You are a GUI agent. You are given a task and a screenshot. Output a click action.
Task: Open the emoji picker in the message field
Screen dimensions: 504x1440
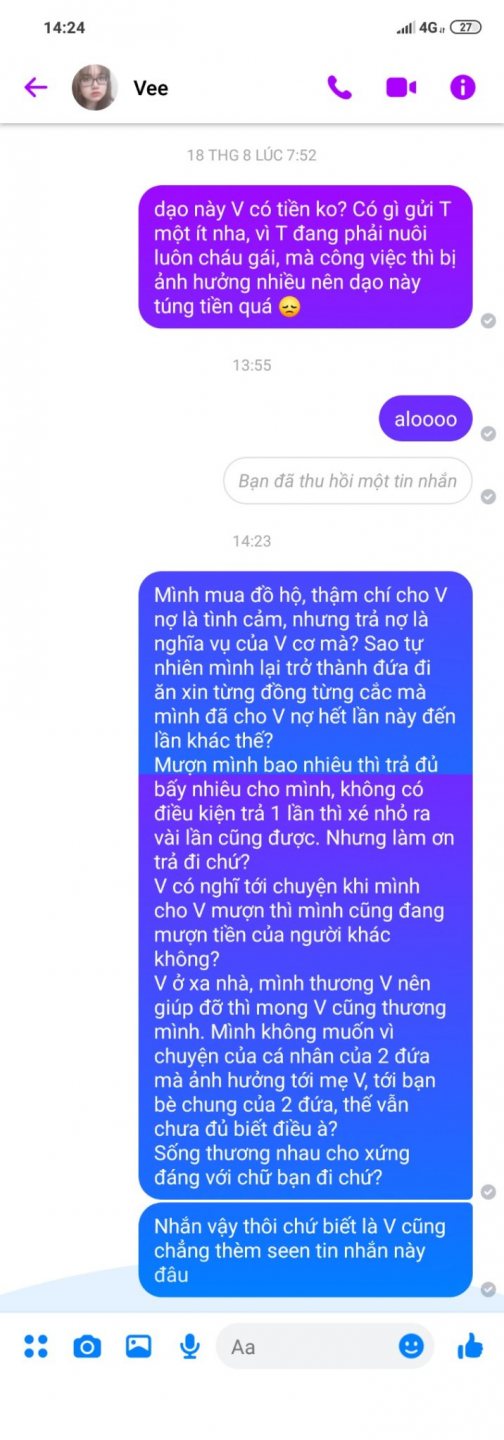tap(411, 1346)
